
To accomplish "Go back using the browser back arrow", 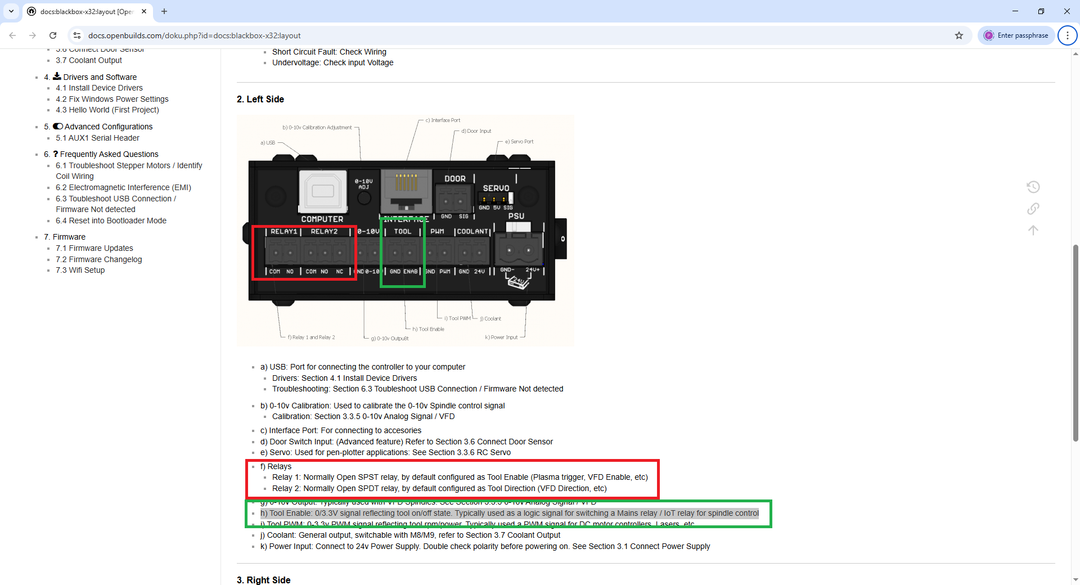I will coord(12,35).
